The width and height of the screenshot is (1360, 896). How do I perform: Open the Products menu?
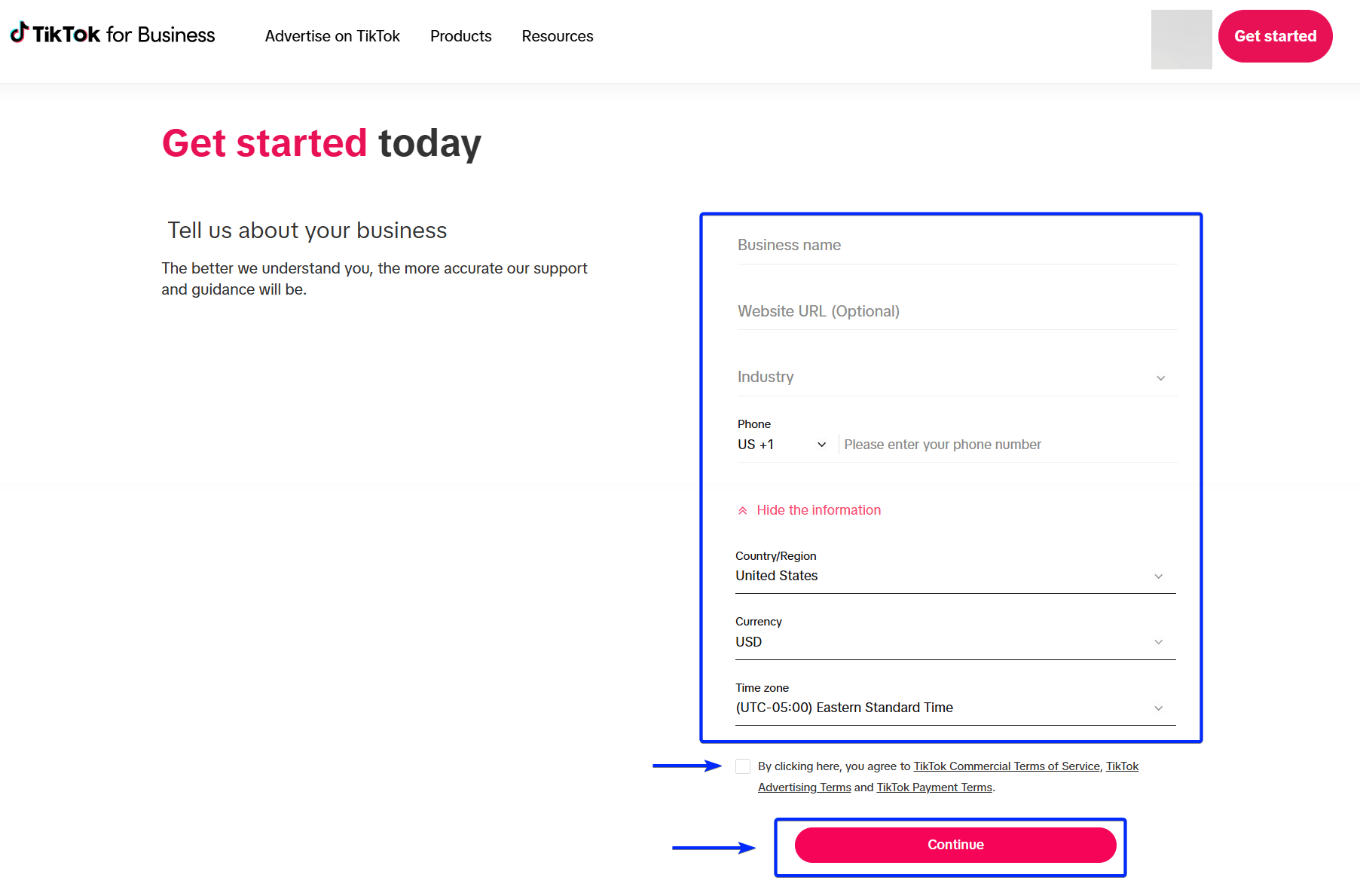point(460,36)
